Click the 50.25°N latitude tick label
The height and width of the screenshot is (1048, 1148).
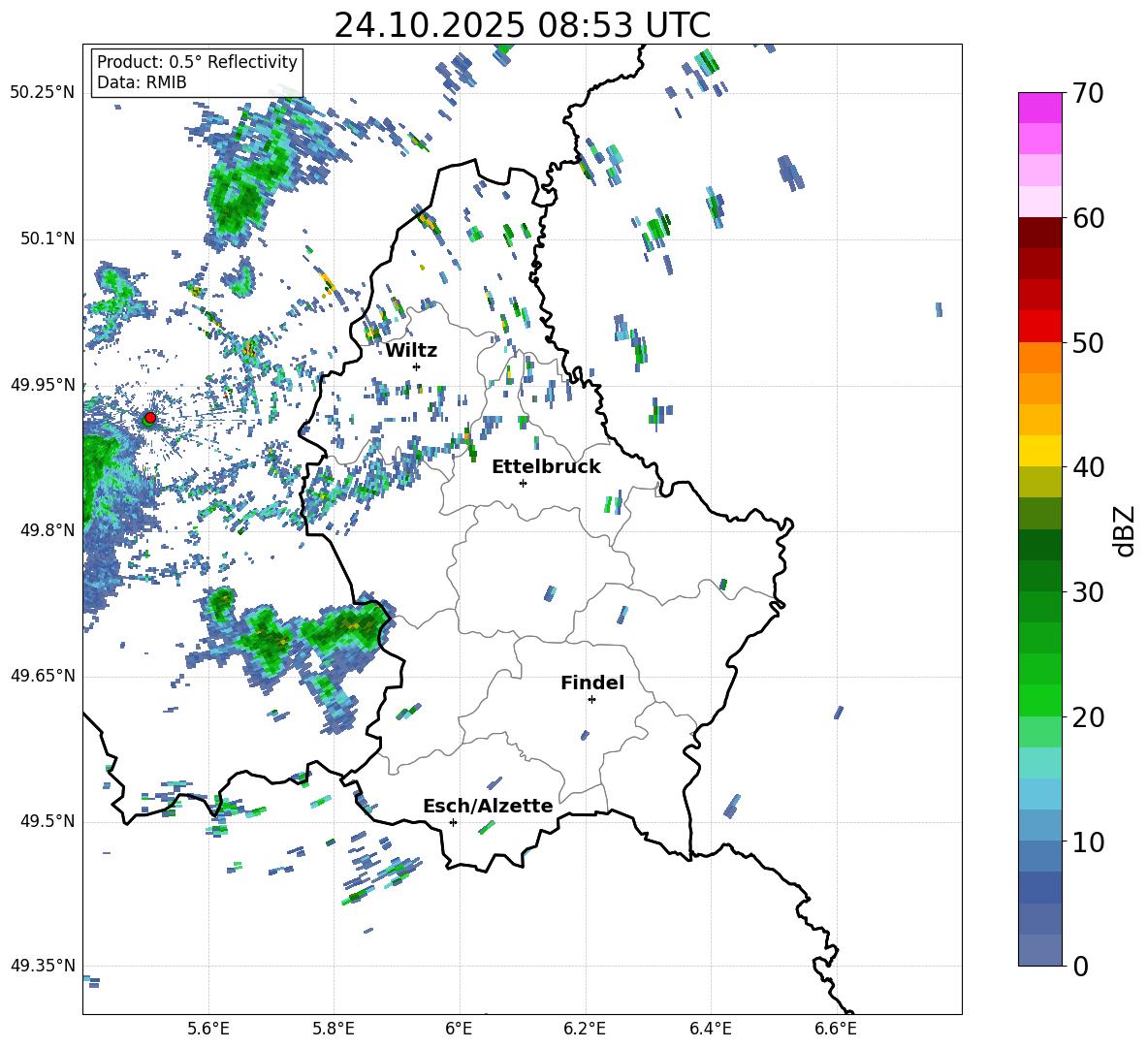click(42, 93)
